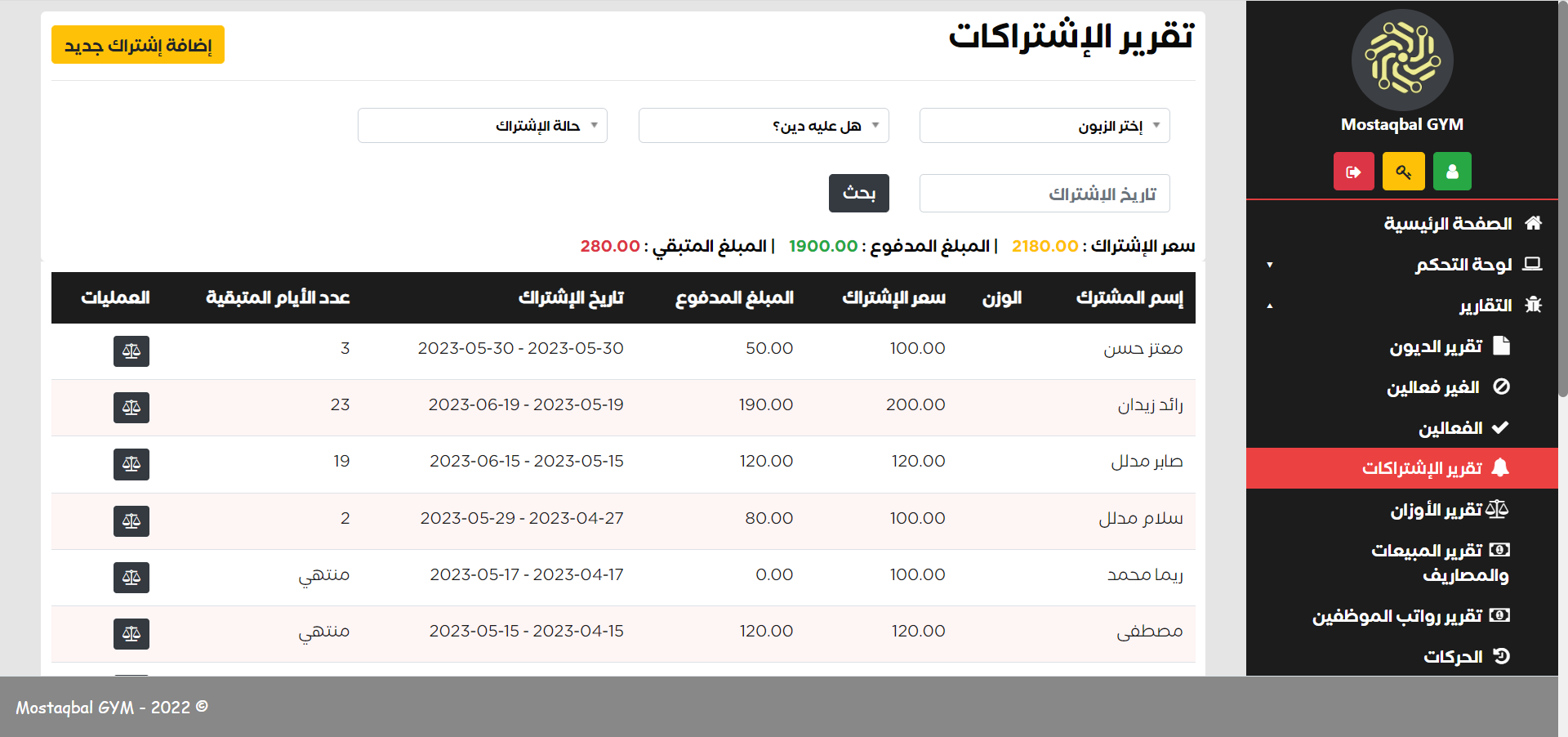Open weight scale action for مصطفى

(131, 634)
